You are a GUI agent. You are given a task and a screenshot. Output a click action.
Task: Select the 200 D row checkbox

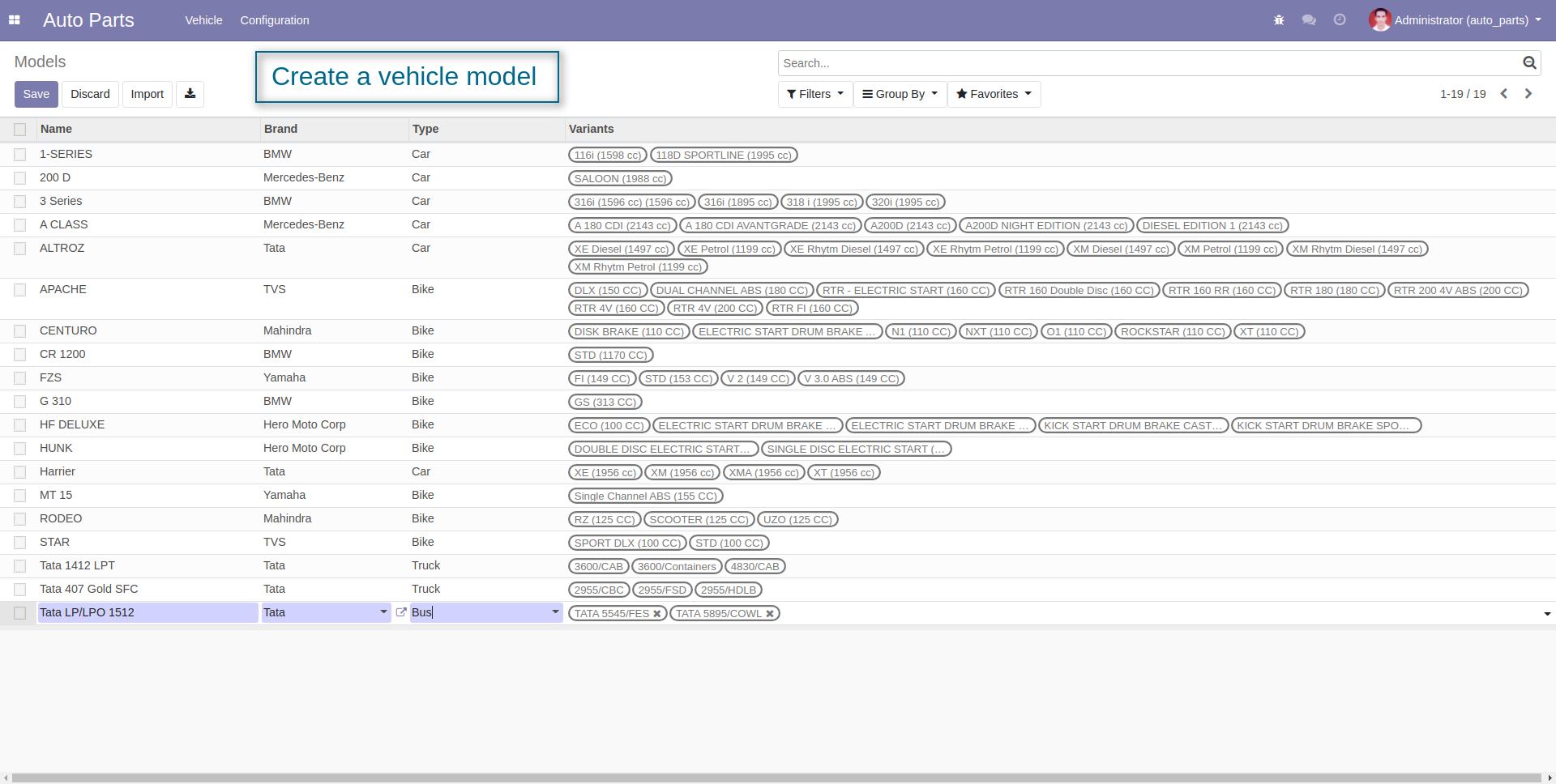(20, 178)
